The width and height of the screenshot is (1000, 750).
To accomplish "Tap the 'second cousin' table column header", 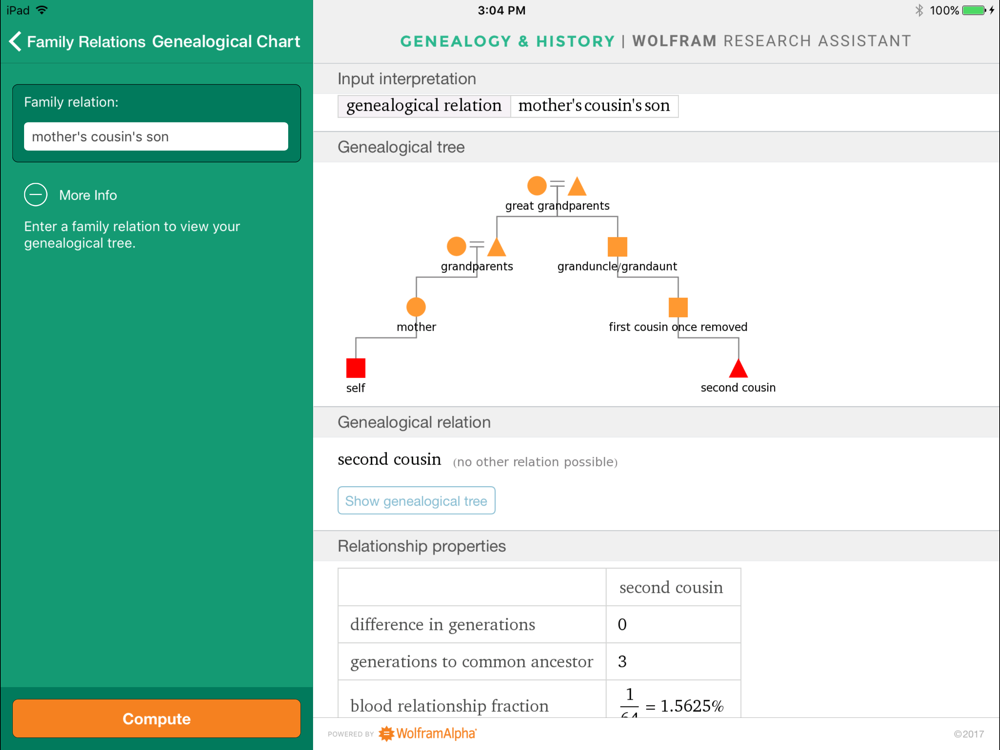I will (x=673, y=587).
